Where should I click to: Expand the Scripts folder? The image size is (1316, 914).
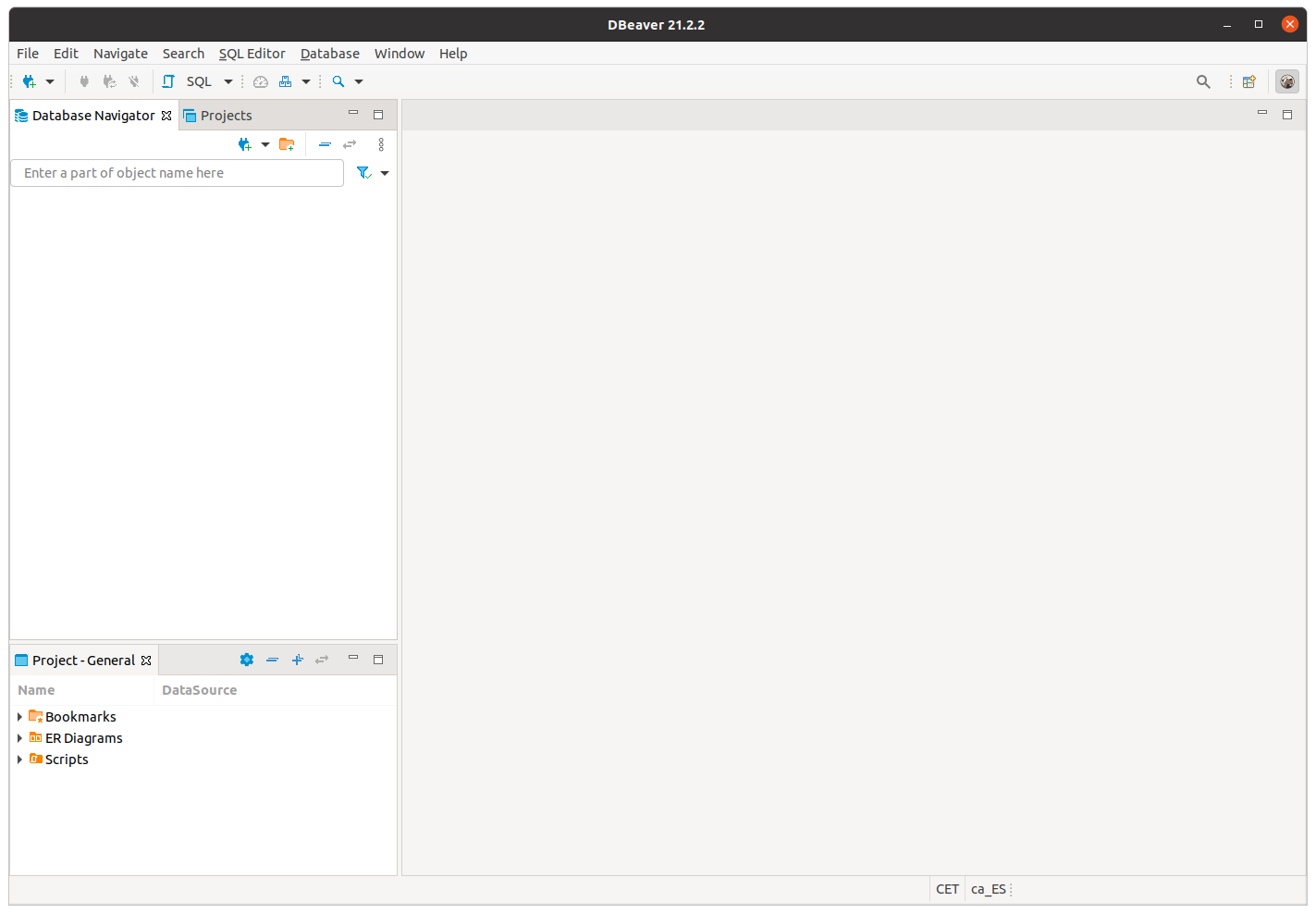click(19, 760)
